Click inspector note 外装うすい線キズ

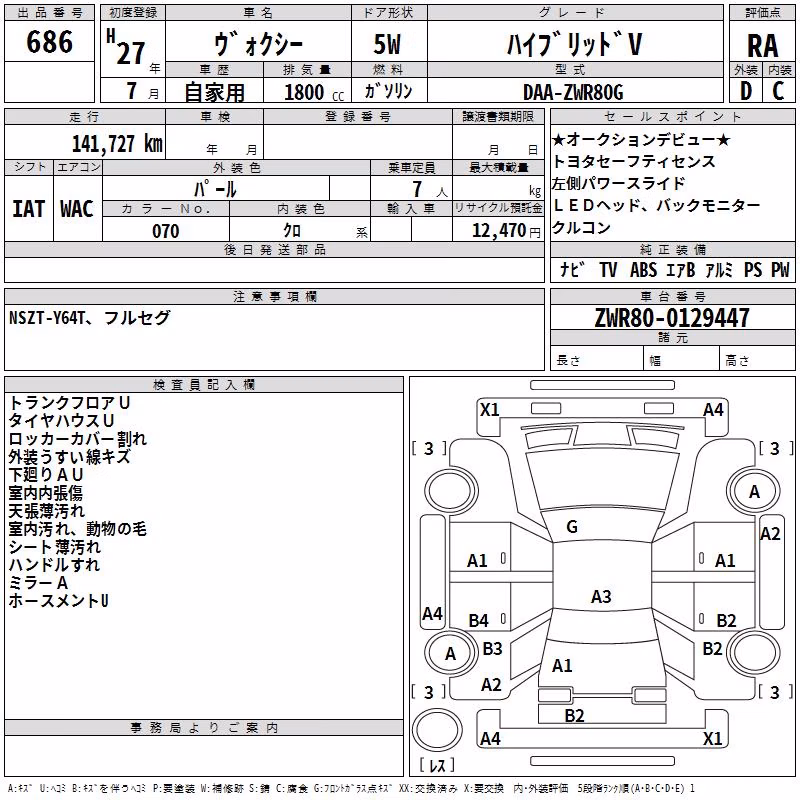[69, 457]
